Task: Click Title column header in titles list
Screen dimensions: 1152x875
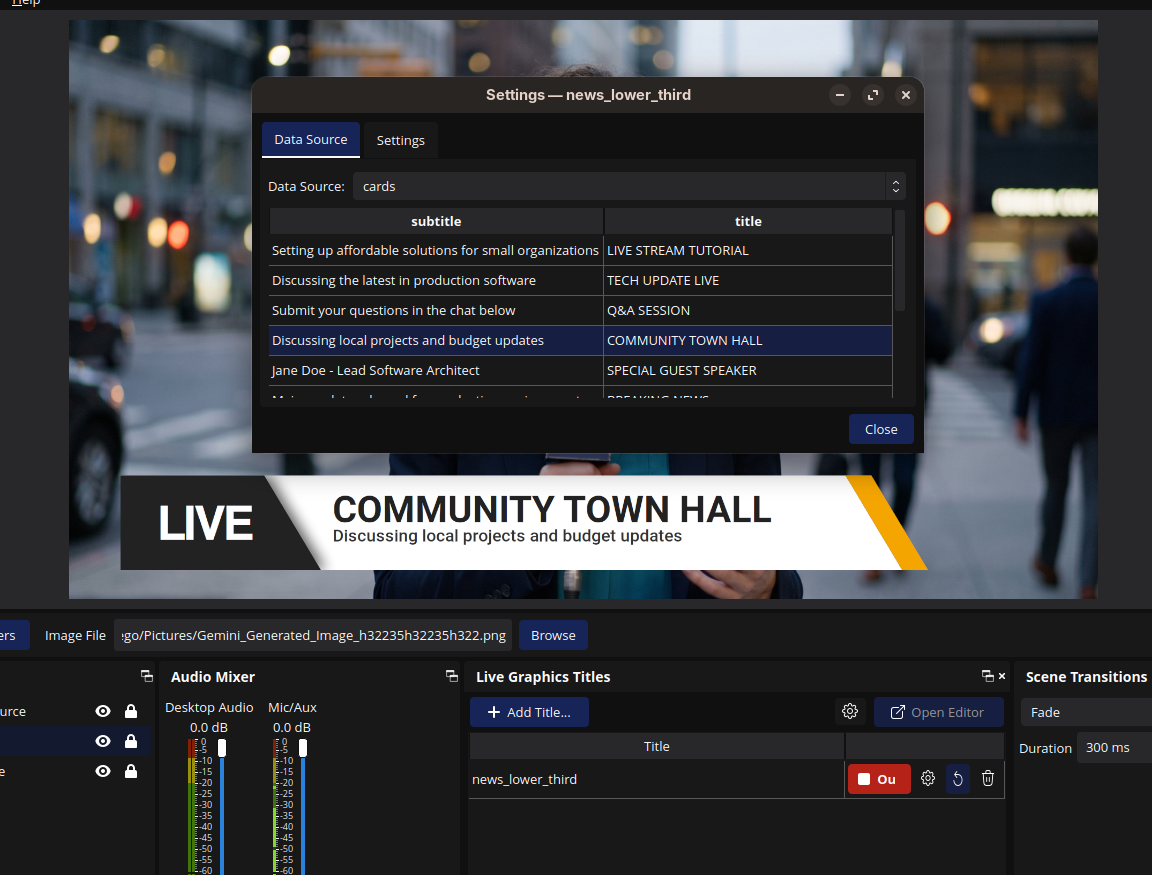Action: (656, 746)
